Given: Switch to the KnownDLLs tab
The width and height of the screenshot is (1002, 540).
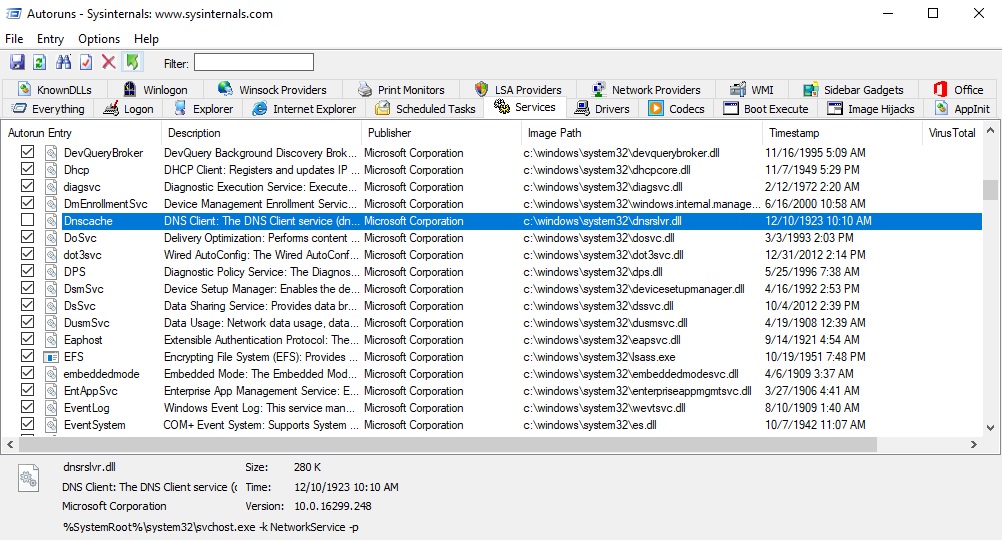Looking at the screenshot, I should (x=55, y=89).
